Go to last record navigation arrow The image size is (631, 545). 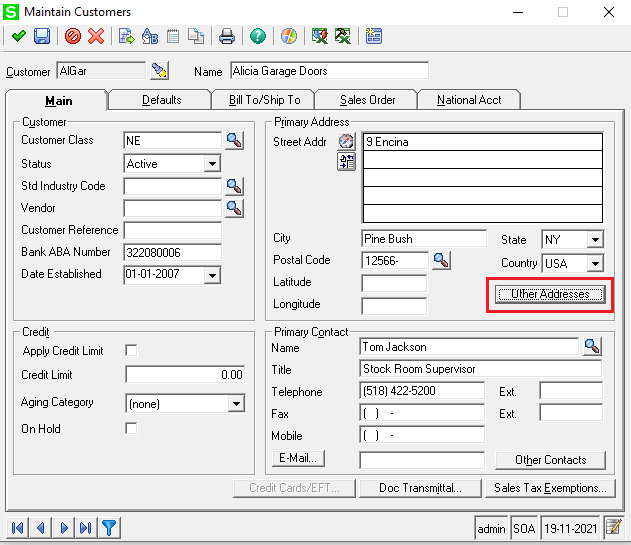tap(86, 528)
